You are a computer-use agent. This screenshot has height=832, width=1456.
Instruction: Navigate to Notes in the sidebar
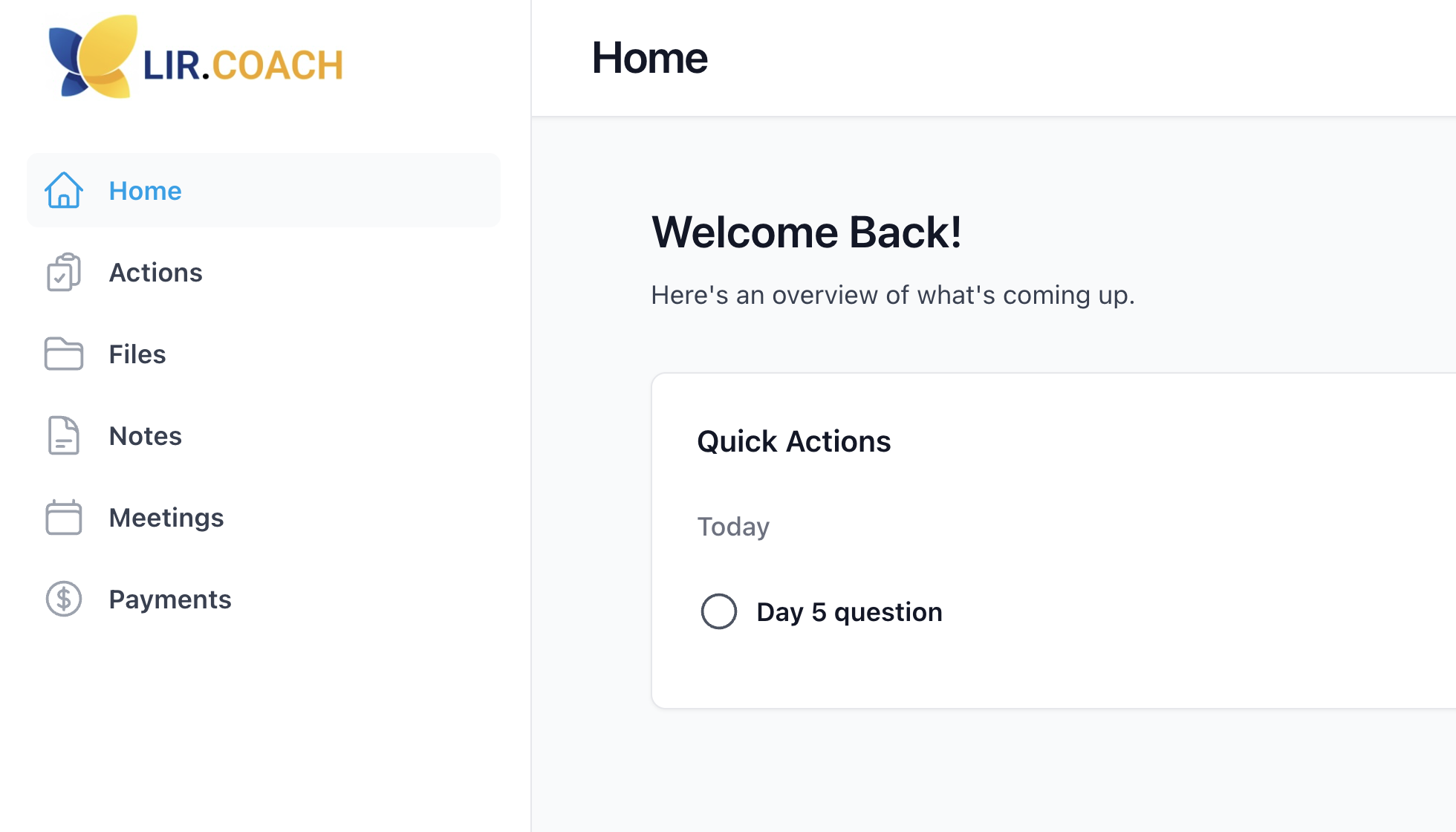pyautogui.click(x=146, y=436)
